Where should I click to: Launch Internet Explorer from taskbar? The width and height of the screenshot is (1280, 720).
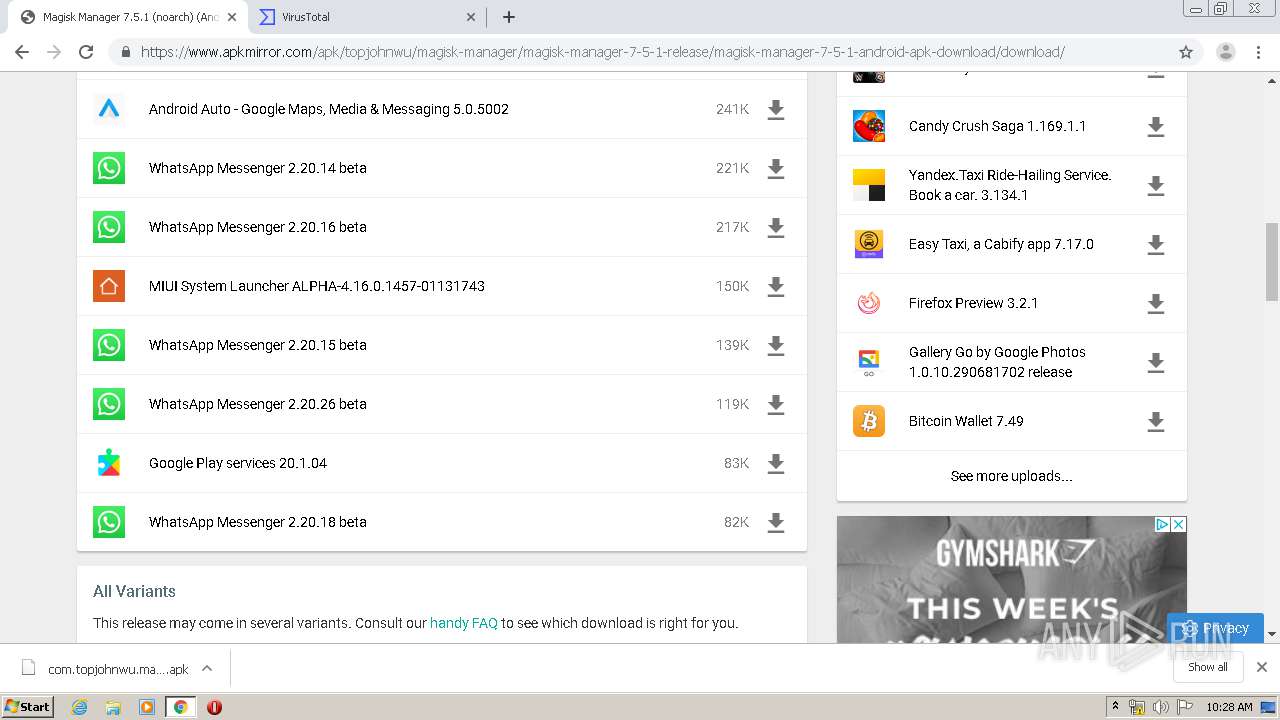(x=79, y=707)
